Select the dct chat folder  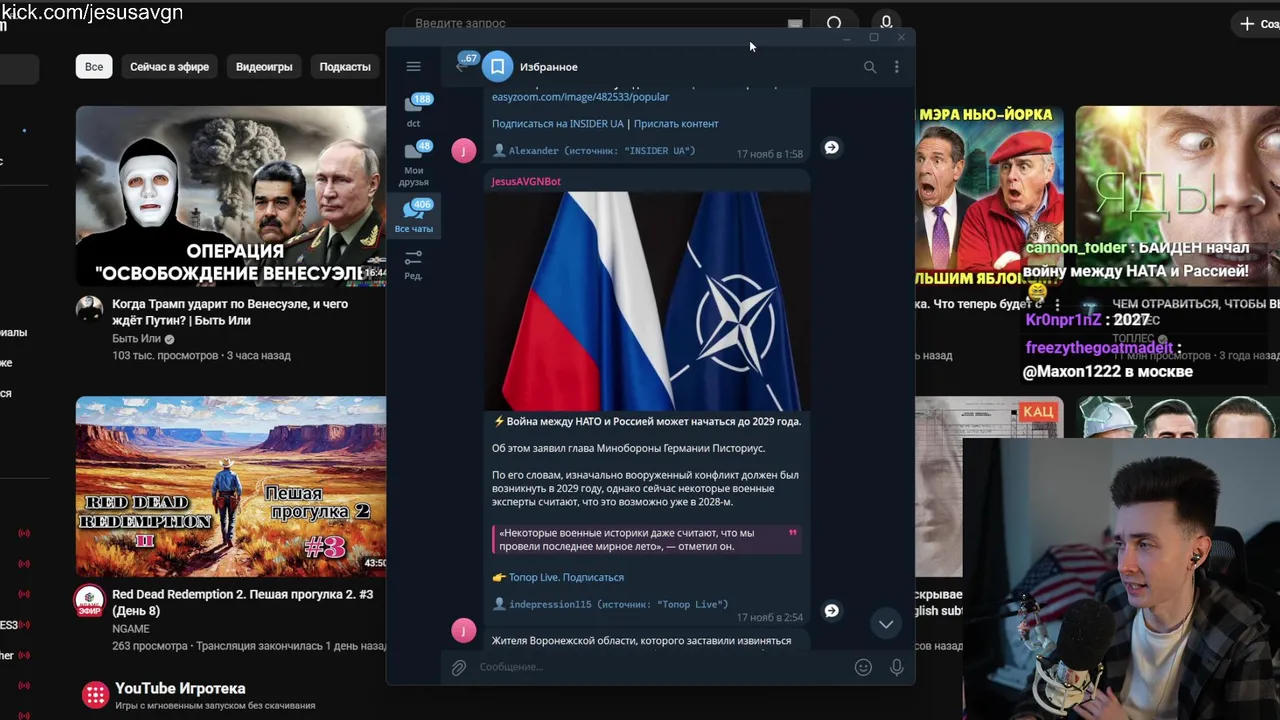(414, 111)
